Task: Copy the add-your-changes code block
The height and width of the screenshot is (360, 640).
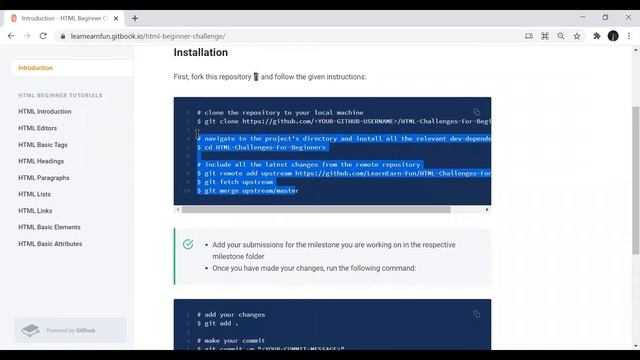Action: (x=476, y=314)
